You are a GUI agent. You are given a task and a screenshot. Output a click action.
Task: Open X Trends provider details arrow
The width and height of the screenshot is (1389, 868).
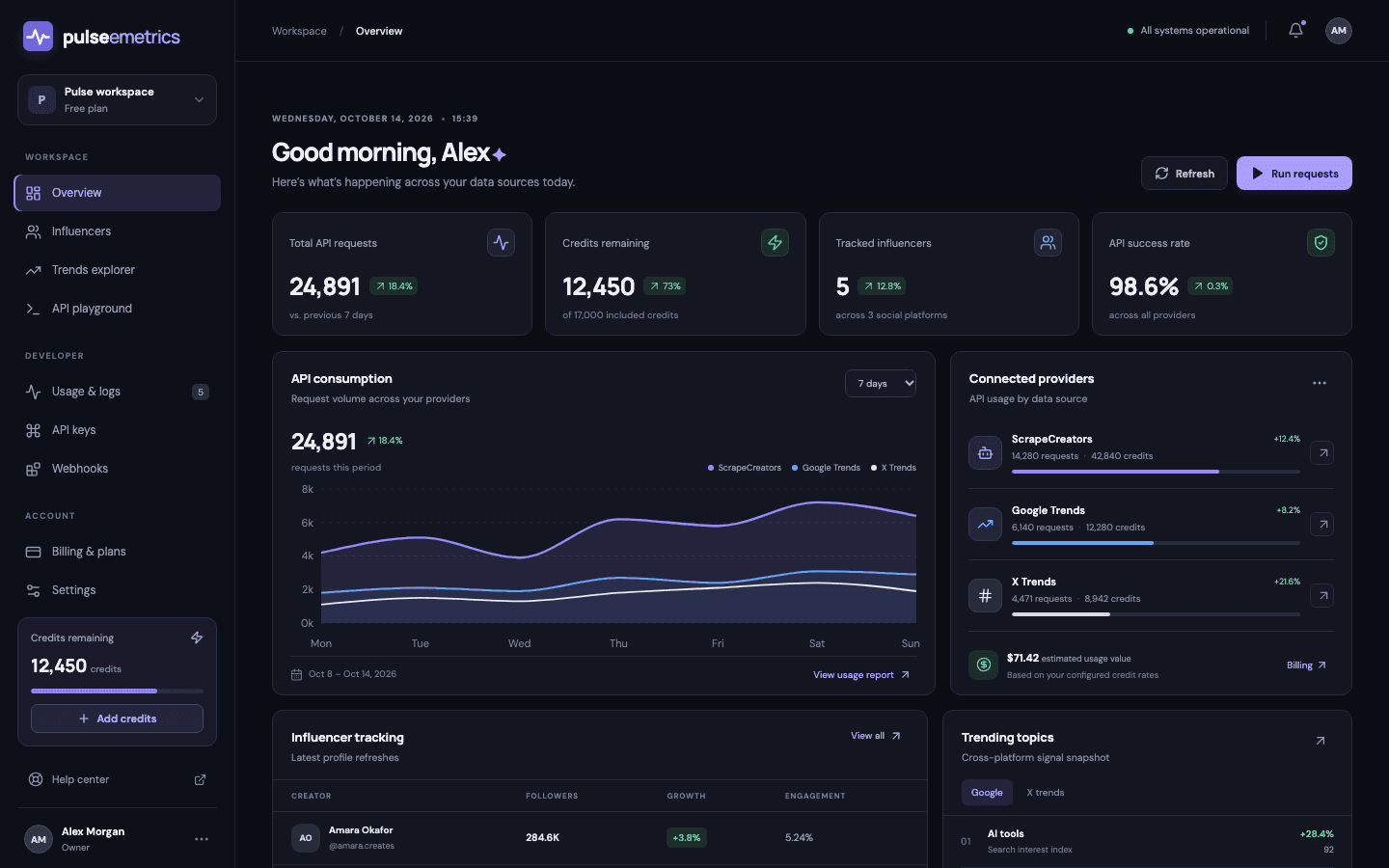coord(1323,595)
